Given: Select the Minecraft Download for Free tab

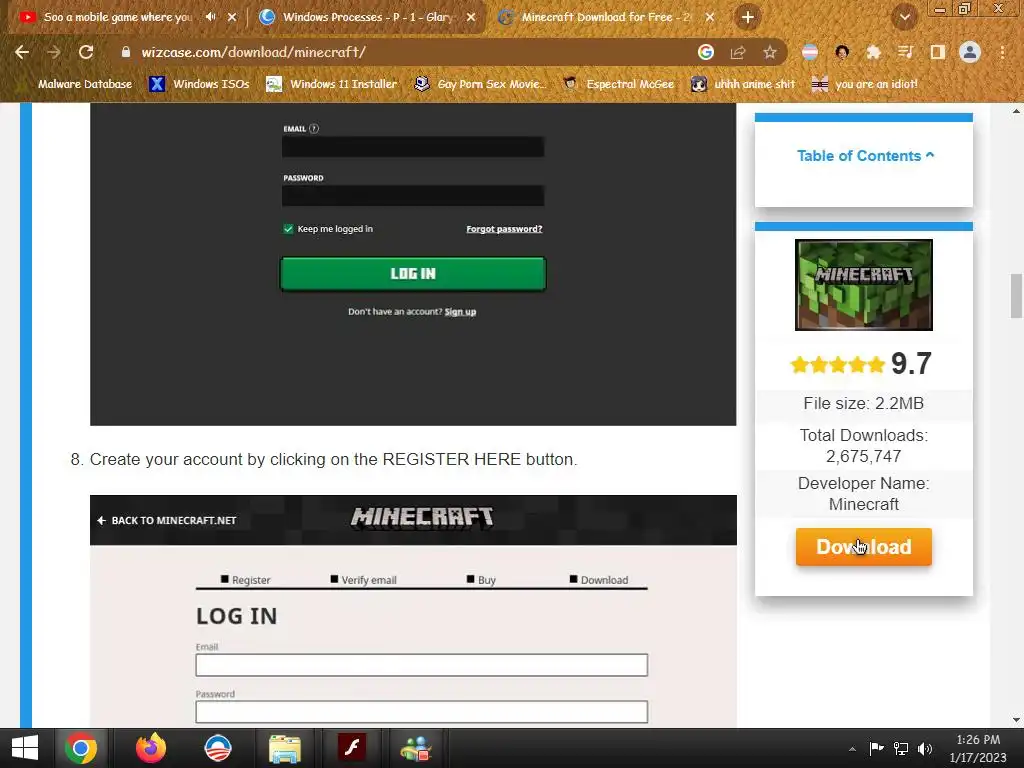Looking at the screenshot, I should click(x=605, y=17).
